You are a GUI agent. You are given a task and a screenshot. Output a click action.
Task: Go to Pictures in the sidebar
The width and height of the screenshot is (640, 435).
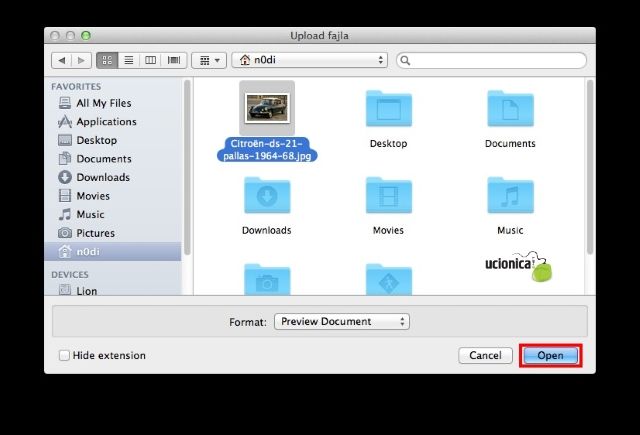coord(95,233)
